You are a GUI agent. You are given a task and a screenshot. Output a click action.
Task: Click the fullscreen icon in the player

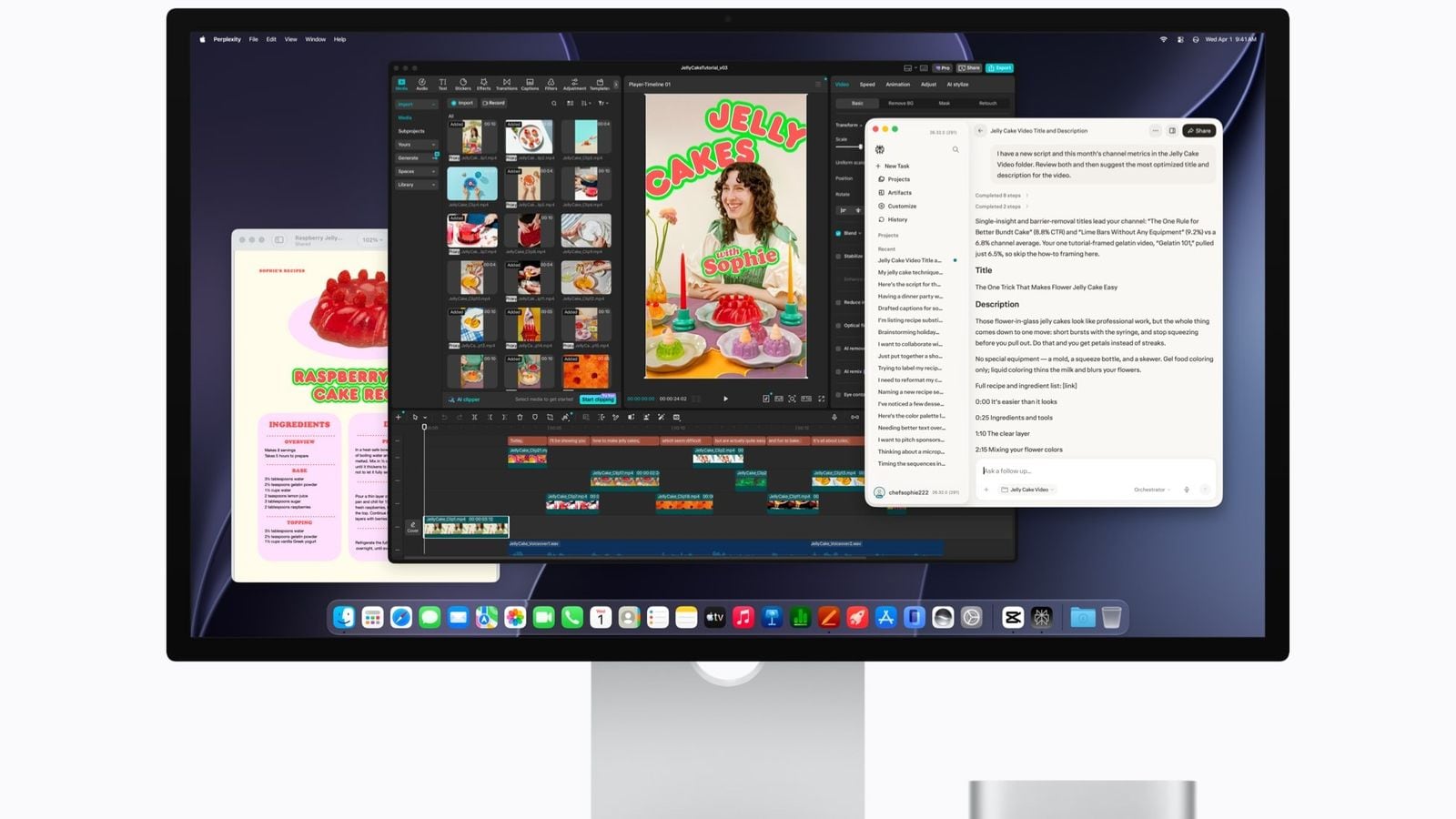(x=822, y=399)
